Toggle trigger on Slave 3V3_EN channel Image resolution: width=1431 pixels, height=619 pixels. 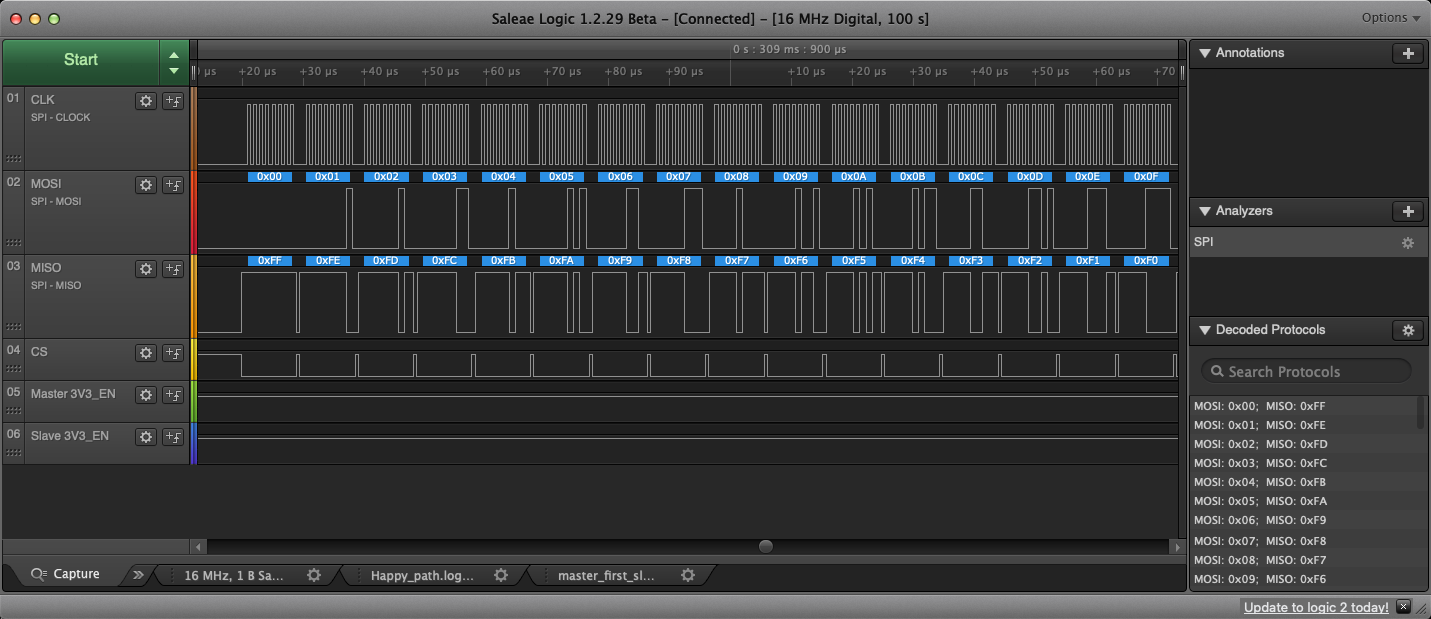[172, 436]
